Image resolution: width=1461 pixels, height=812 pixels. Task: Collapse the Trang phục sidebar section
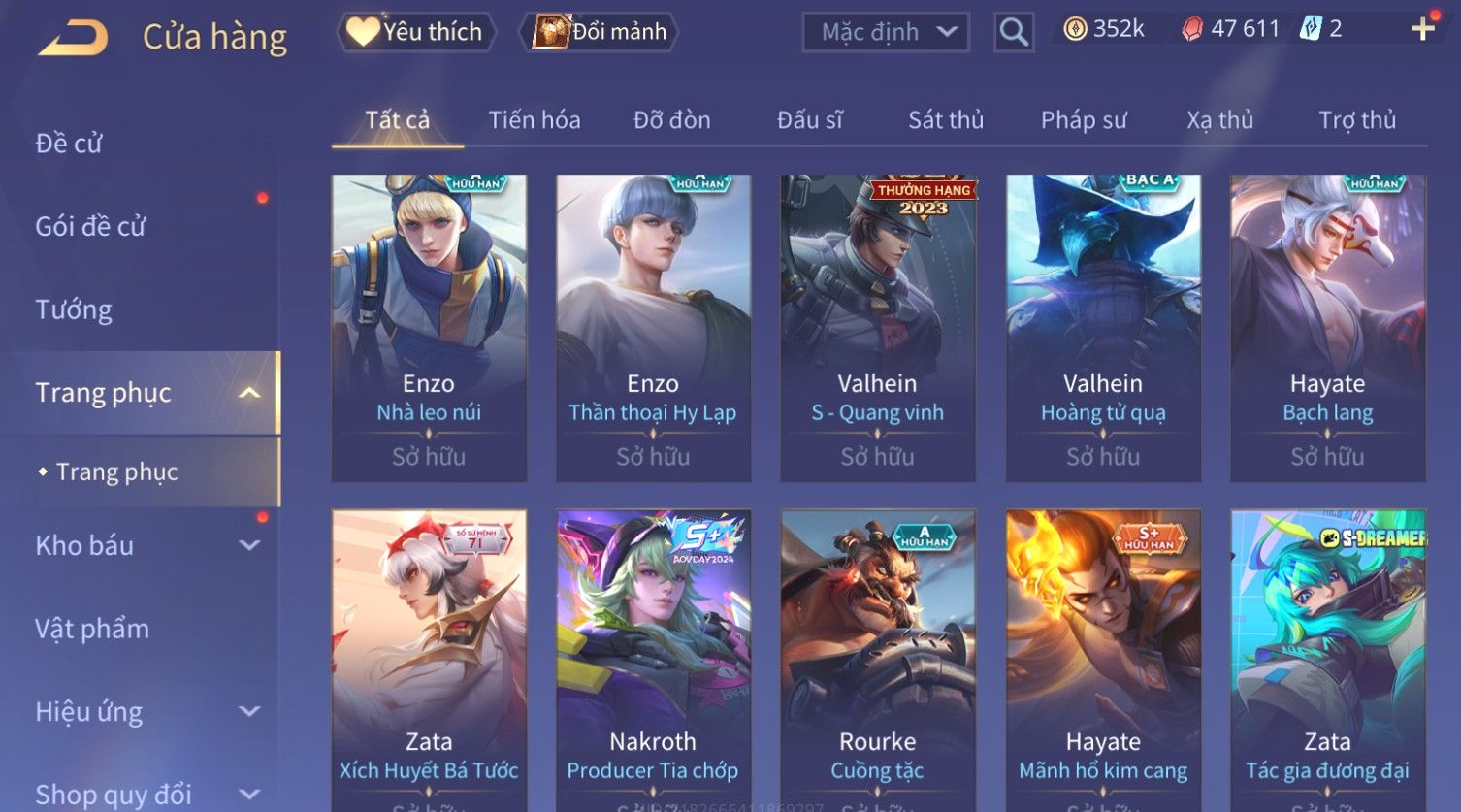coord(249,393)
